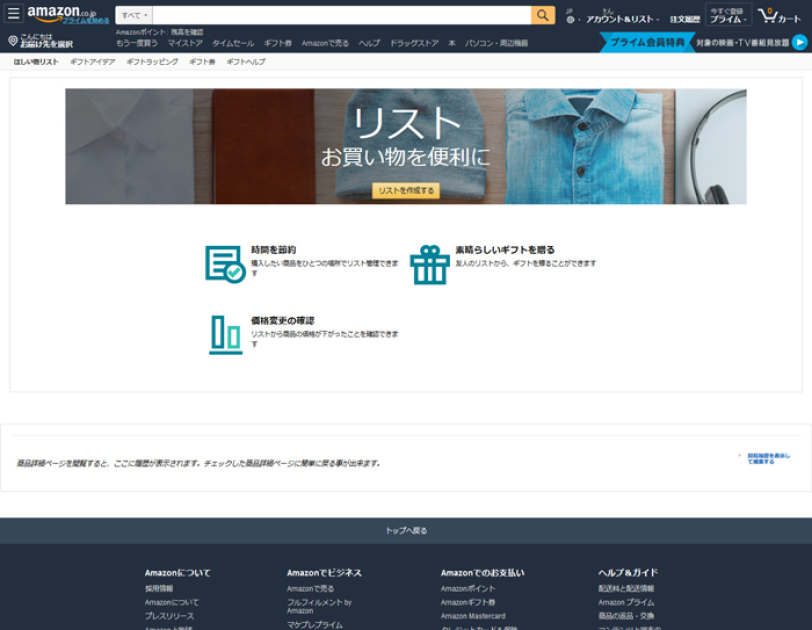Open Amazon プライム footer link
The width and height of the screenshot is (812, 630).
(x=626, y=603)
